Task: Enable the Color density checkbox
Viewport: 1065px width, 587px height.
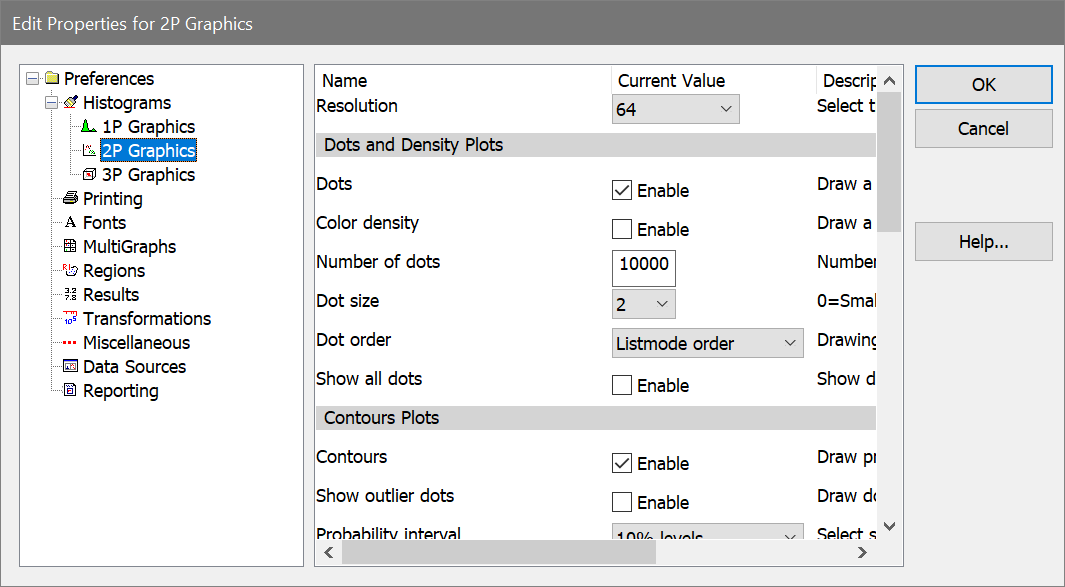Action: (x=622, y=229)
